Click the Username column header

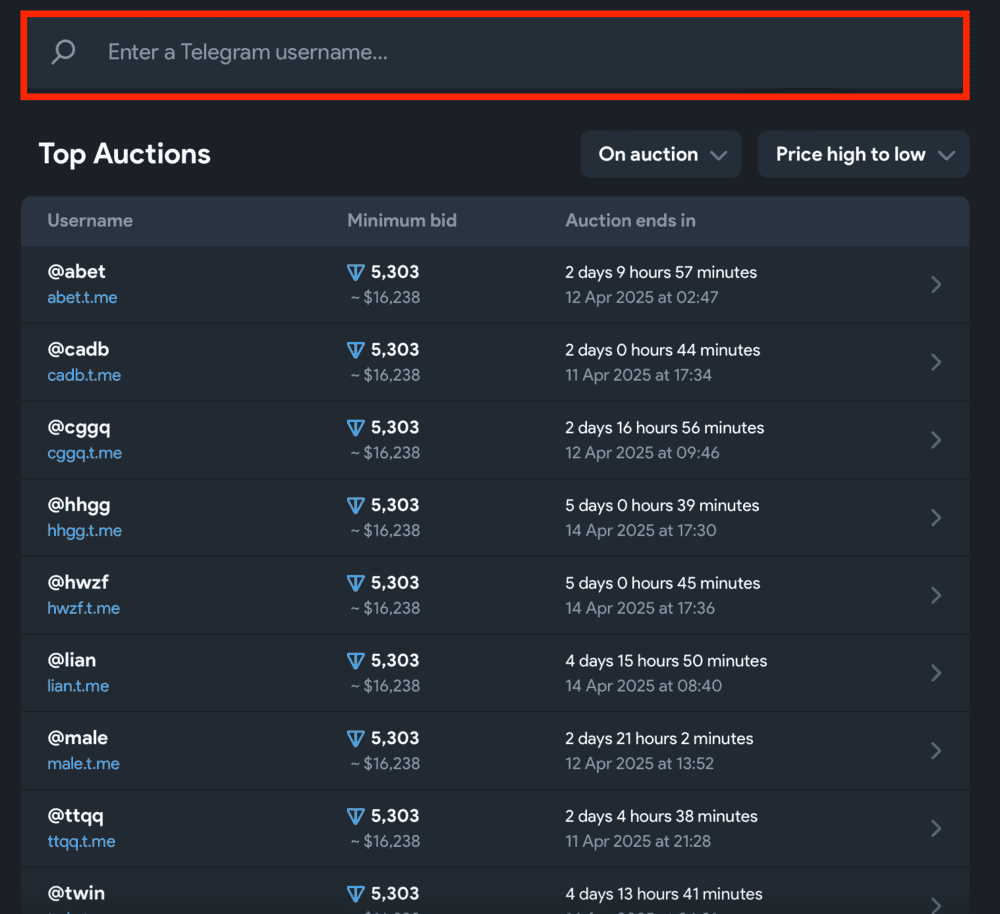click(x=90, y=221)
